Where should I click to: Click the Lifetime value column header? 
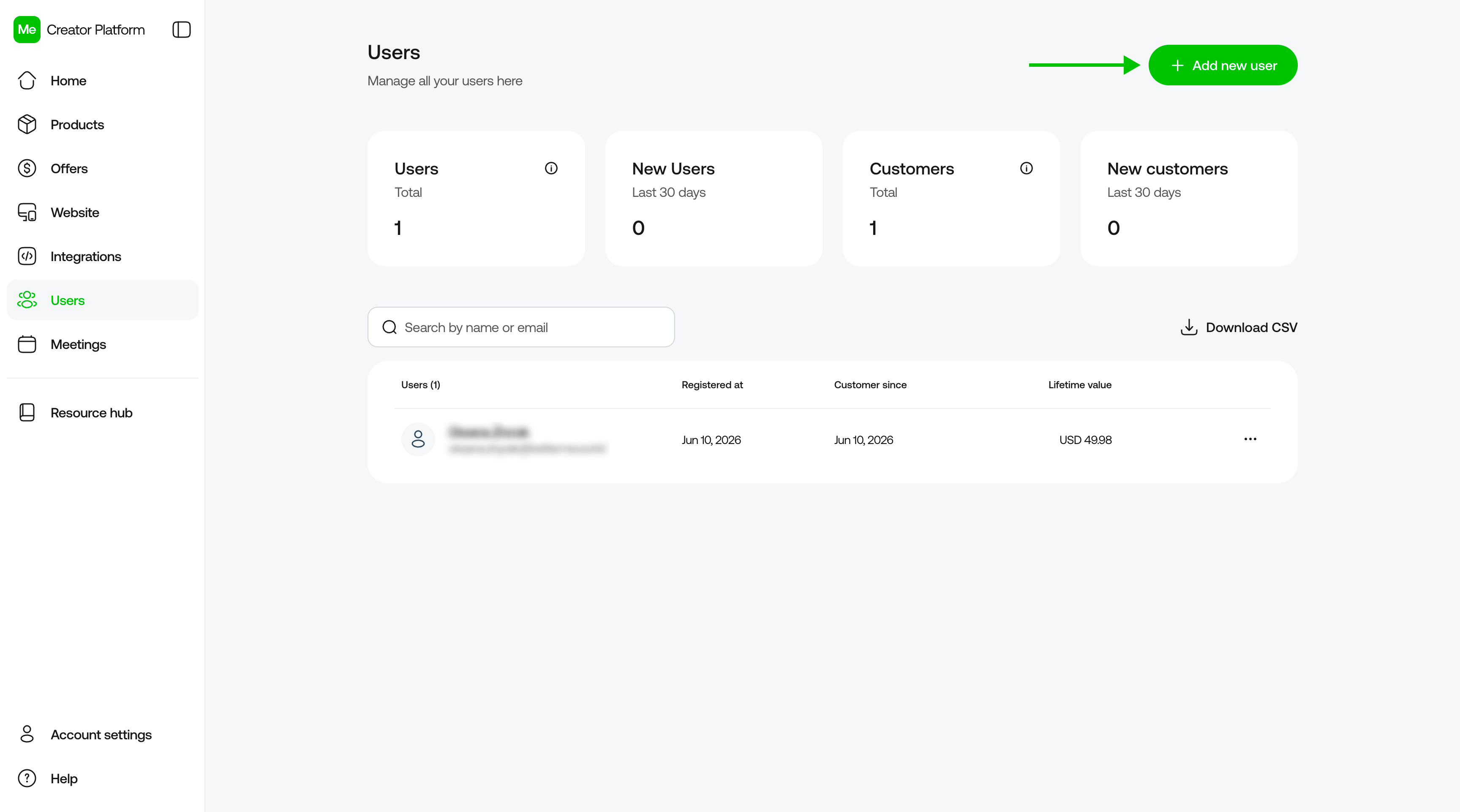[1080, 385]
